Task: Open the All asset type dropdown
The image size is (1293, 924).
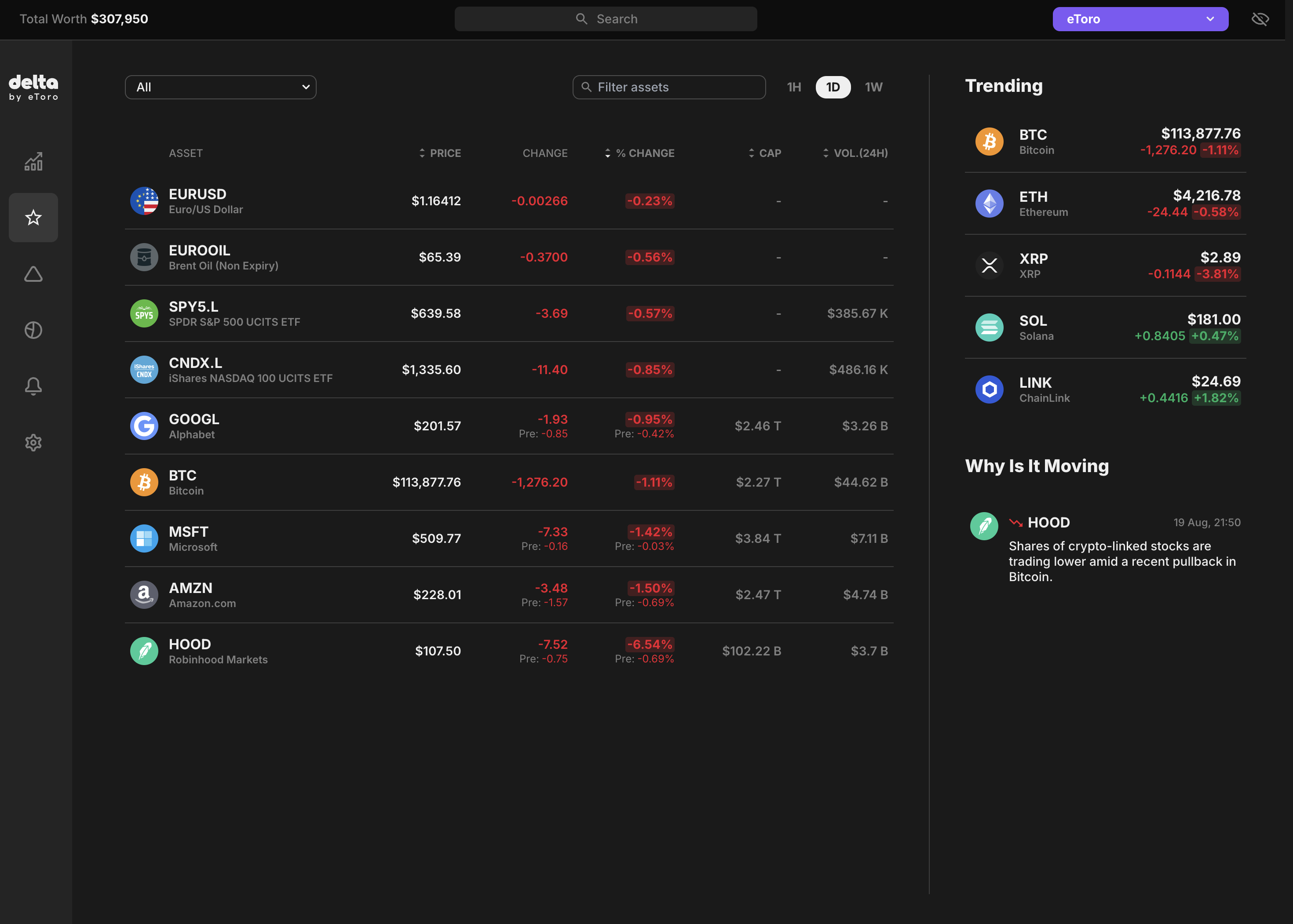Action: (x=220, y=87)
